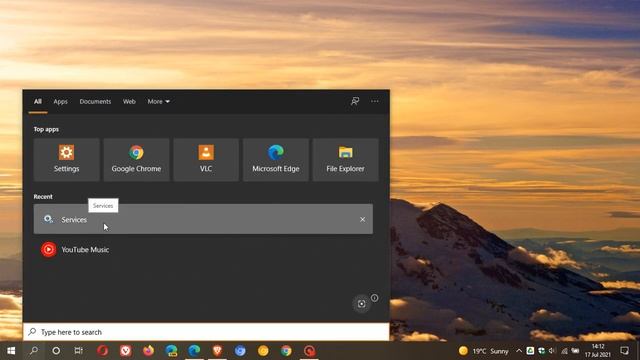Open the Action Center notifications

point(624,351)
